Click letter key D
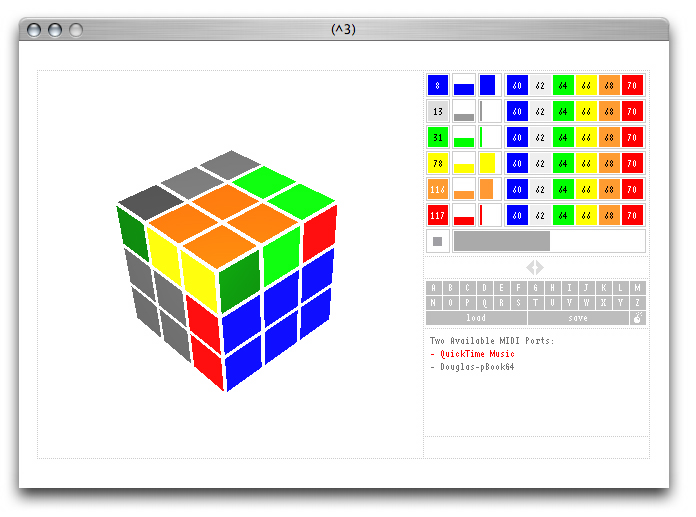 485,288
